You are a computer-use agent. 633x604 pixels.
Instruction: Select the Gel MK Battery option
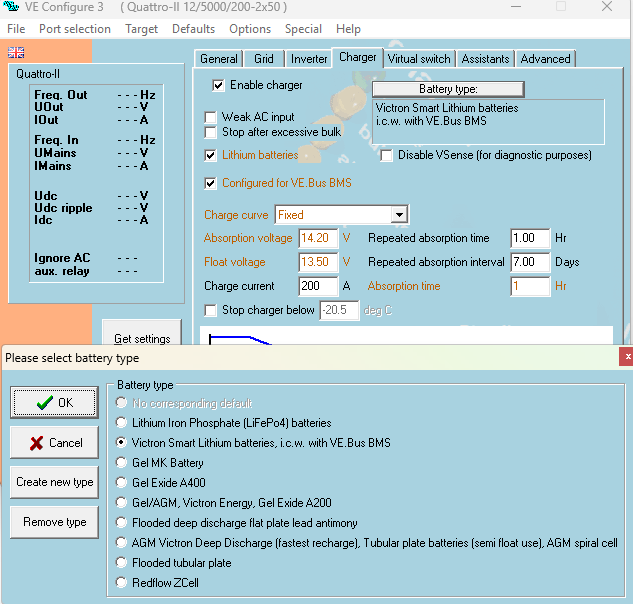pyautogui.click(x=121, y=462)
